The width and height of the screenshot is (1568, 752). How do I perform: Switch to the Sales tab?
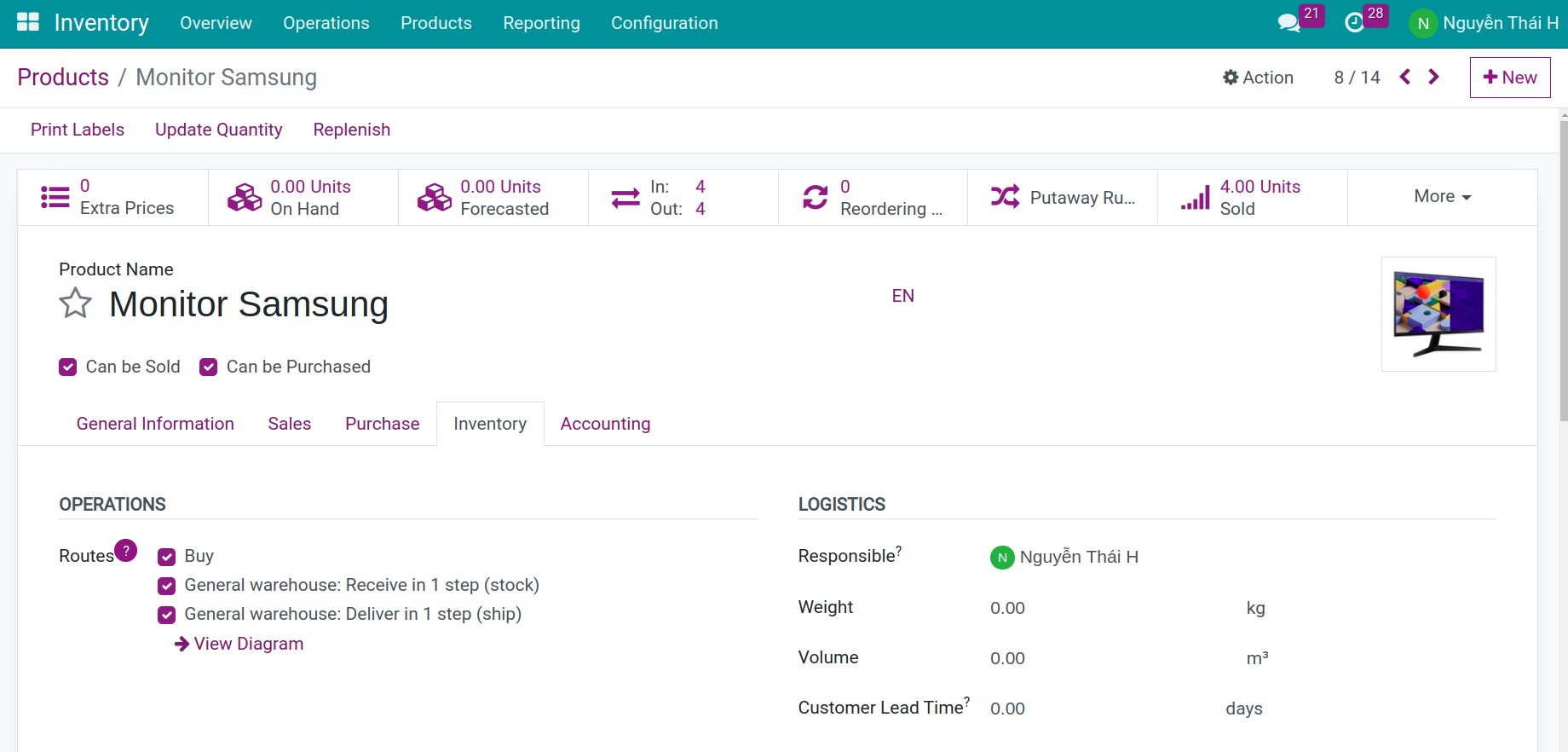(x=290, y=424)
